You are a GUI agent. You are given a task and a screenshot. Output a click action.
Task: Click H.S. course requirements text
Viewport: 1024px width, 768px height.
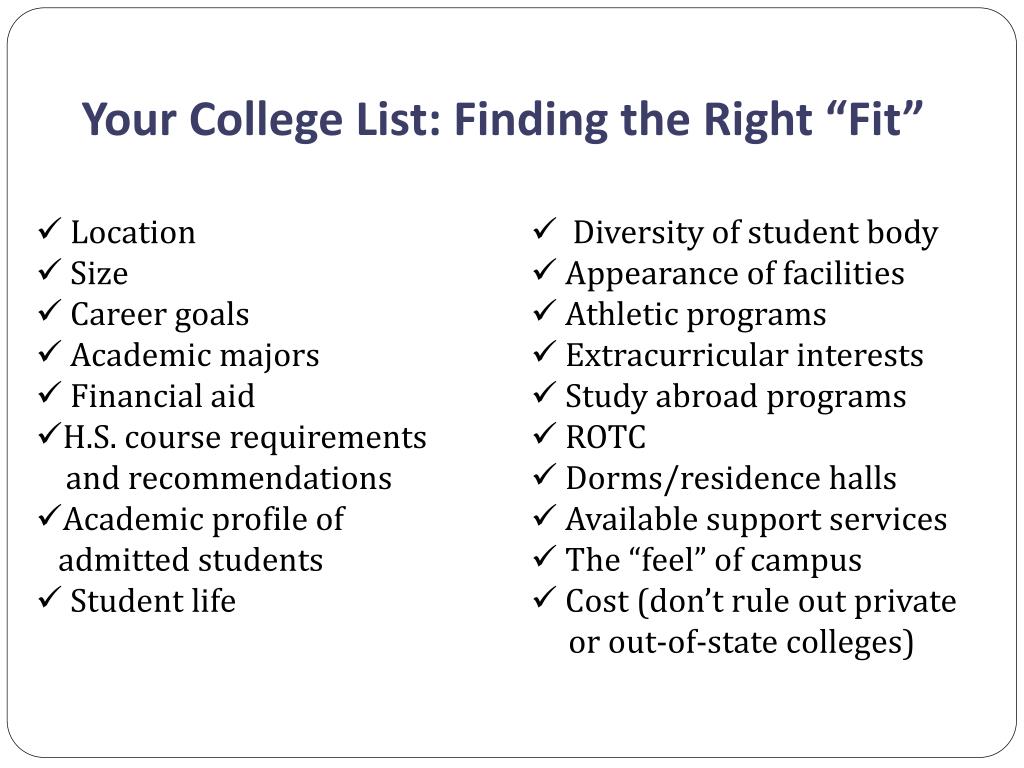coord(245,438)
